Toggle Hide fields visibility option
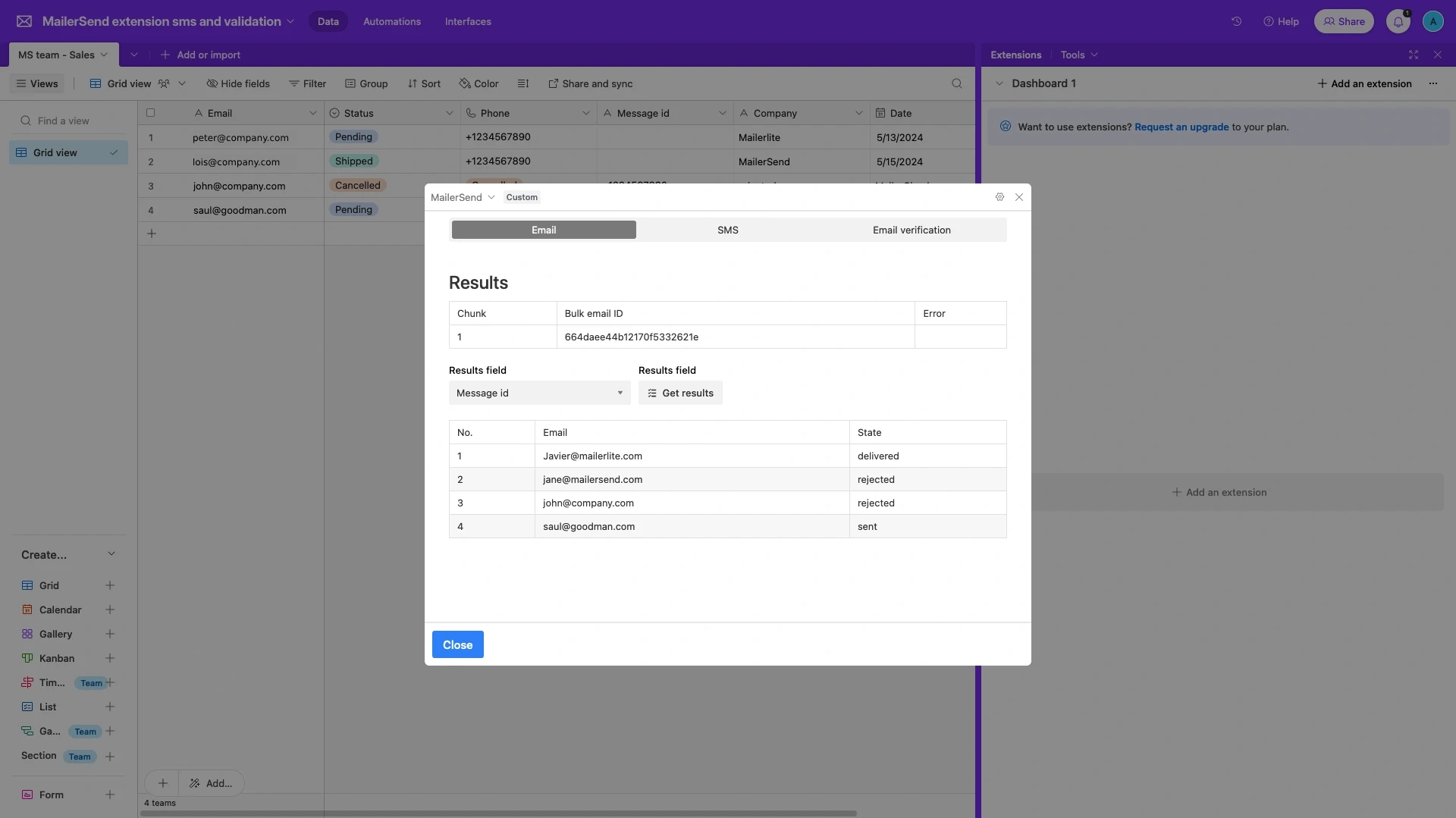The image size is (1456, 818). point(238,83)
